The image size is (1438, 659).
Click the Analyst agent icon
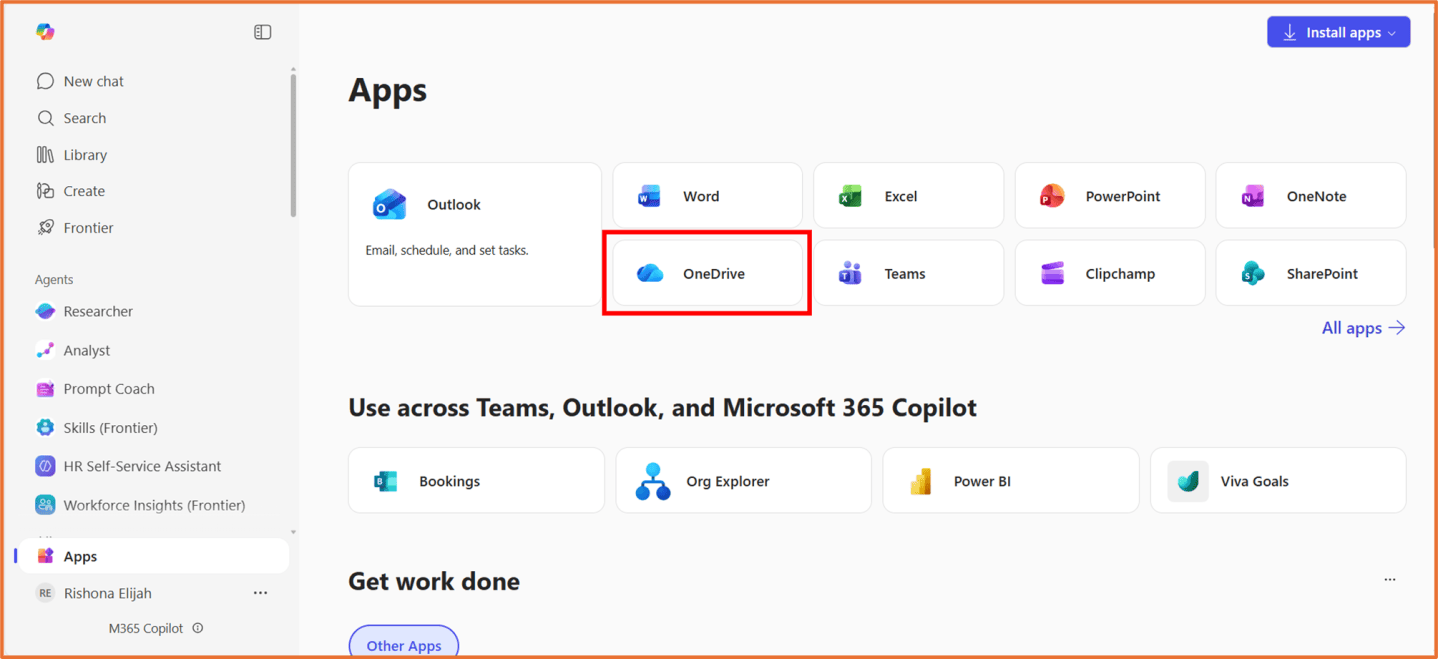(45, 350)
